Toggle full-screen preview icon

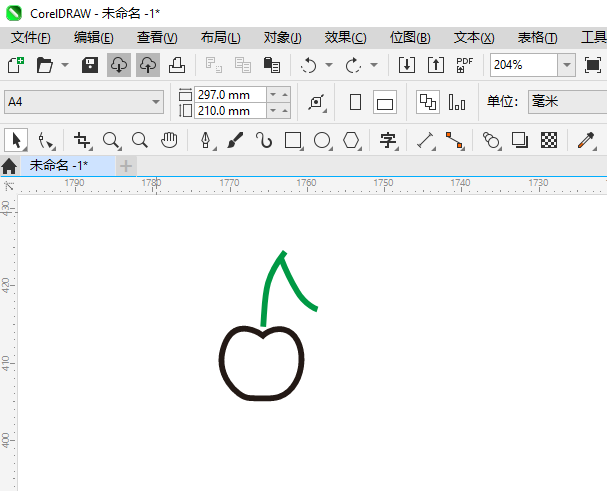pos(593,65)
